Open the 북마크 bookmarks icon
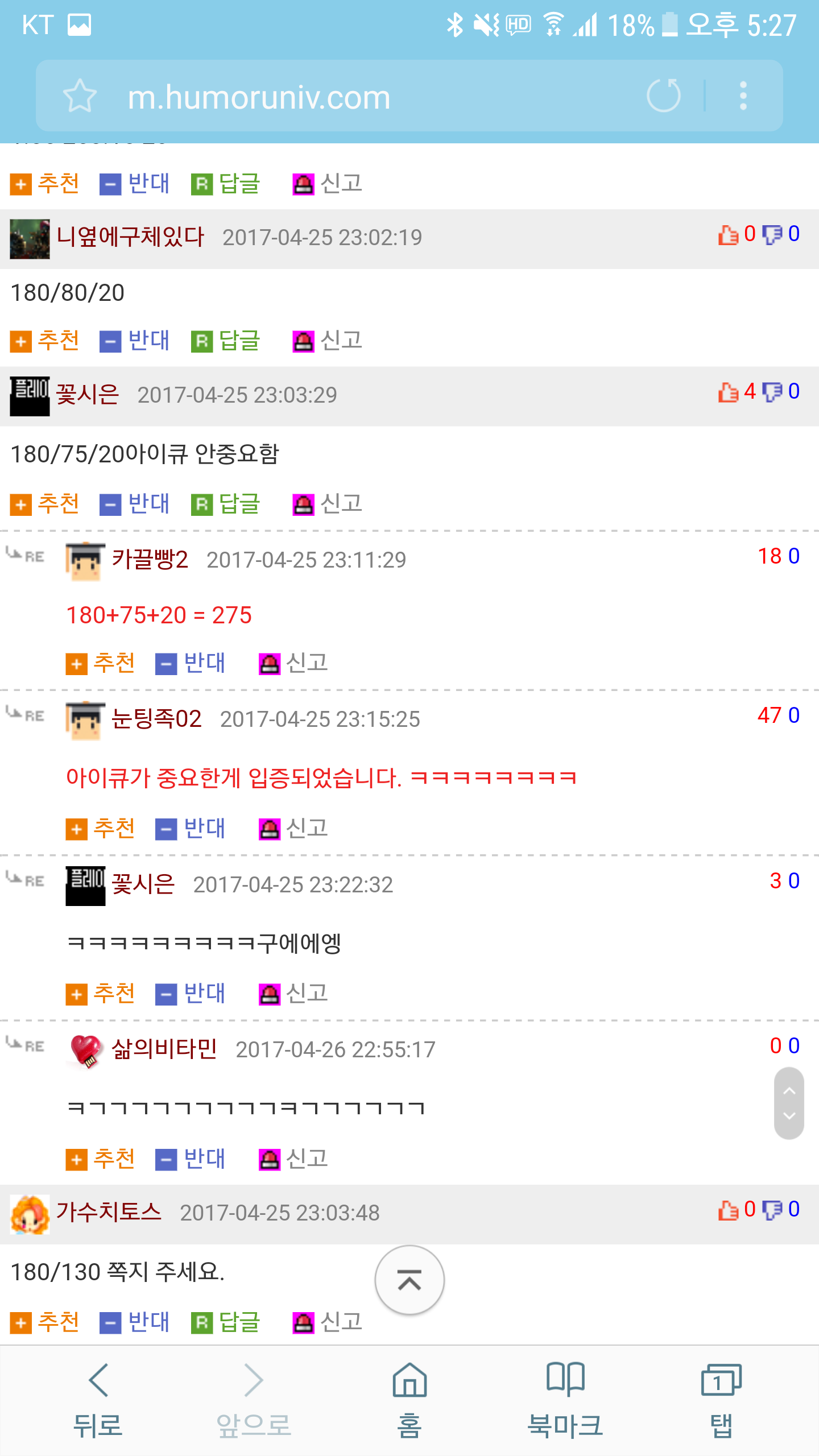 point(565,1399)
